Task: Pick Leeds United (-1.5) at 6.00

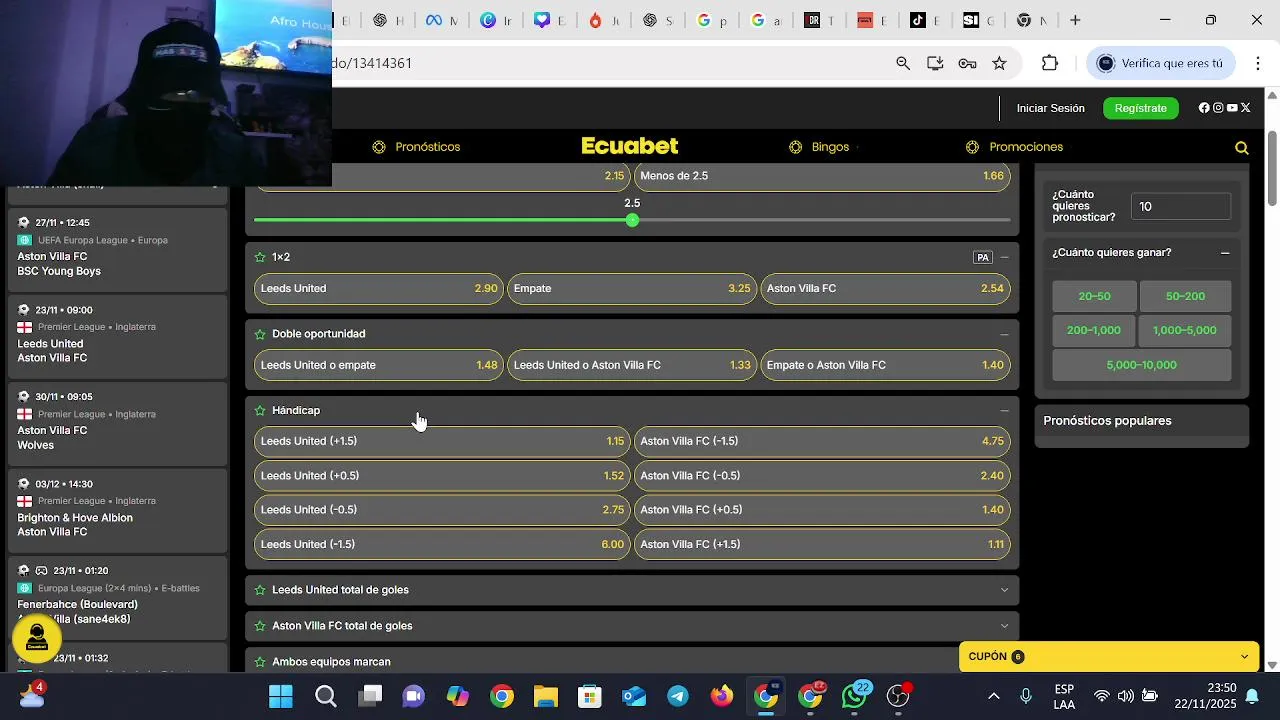Action: tap(442, 544)
